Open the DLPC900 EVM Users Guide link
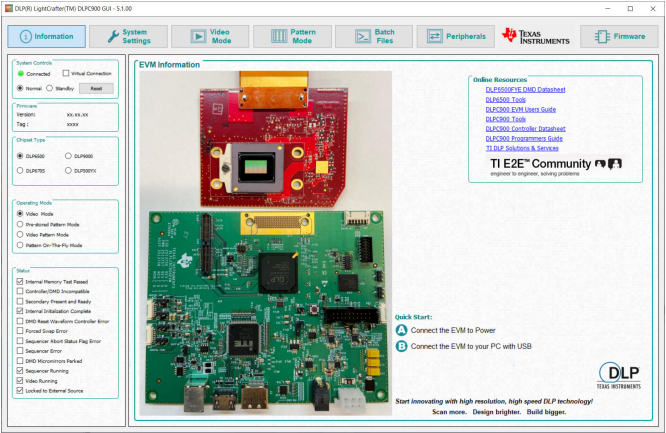 (x=521, y=109)
